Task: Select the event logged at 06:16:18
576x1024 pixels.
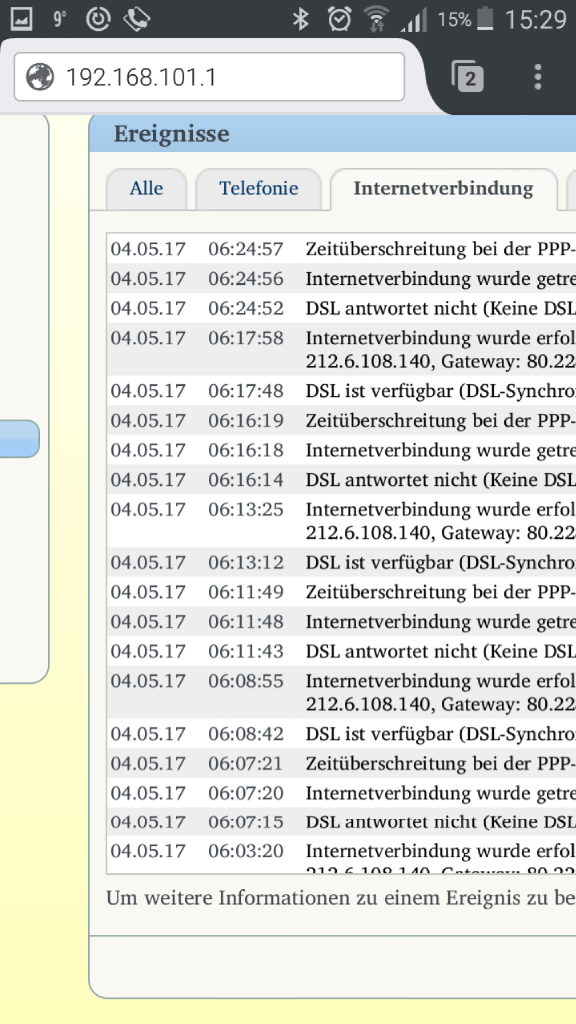Action: click(342, 450)
